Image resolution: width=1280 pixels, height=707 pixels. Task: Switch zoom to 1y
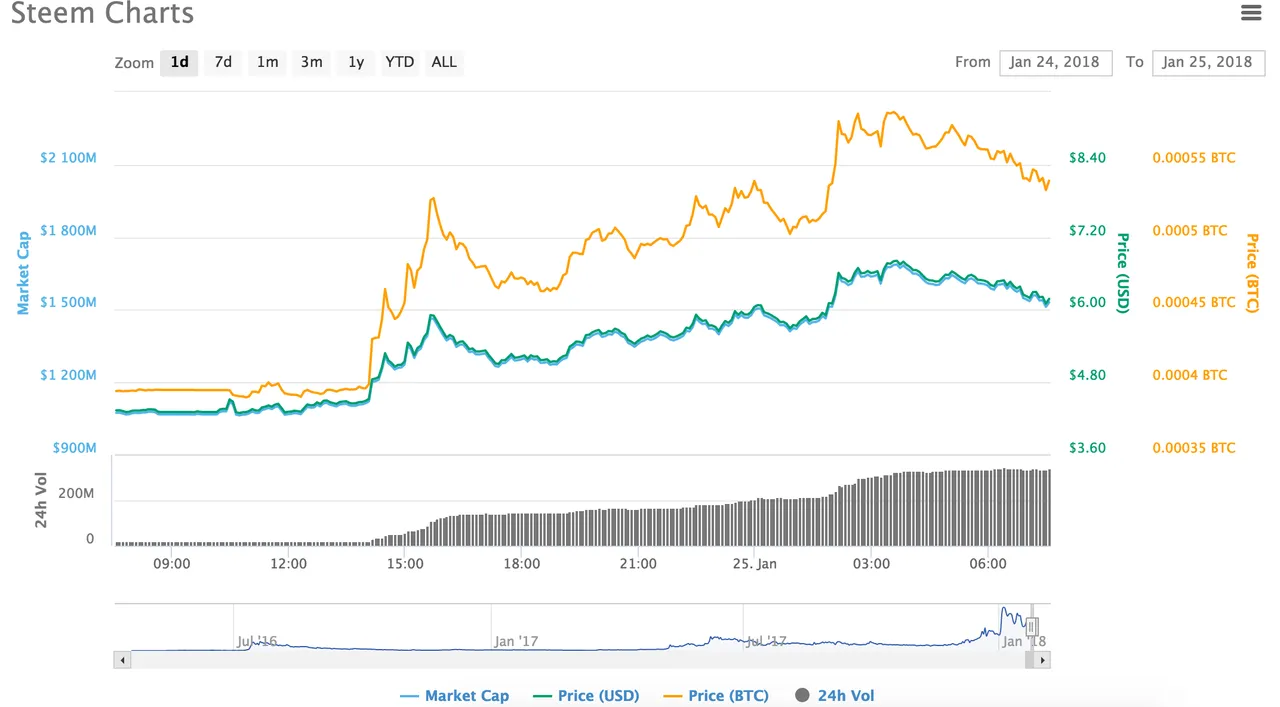click(x=355, y=62)
